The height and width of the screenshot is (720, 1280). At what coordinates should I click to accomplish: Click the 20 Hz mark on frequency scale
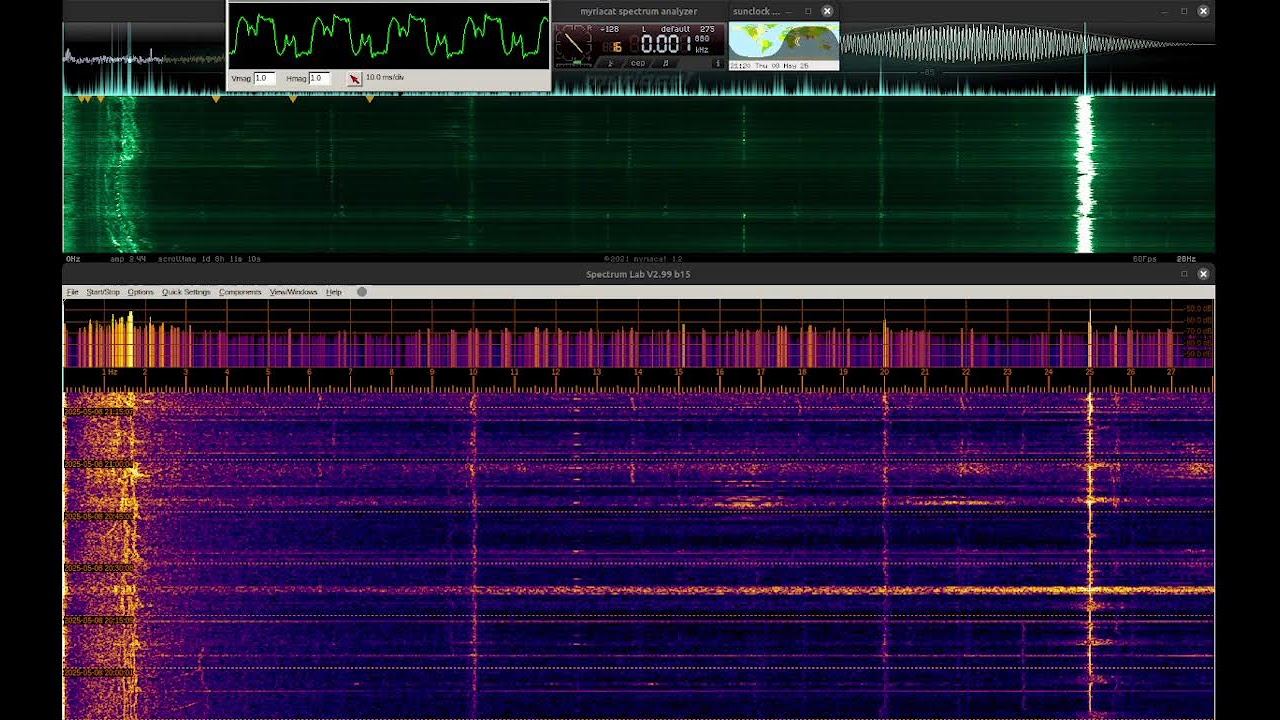(x=884, y=372)
